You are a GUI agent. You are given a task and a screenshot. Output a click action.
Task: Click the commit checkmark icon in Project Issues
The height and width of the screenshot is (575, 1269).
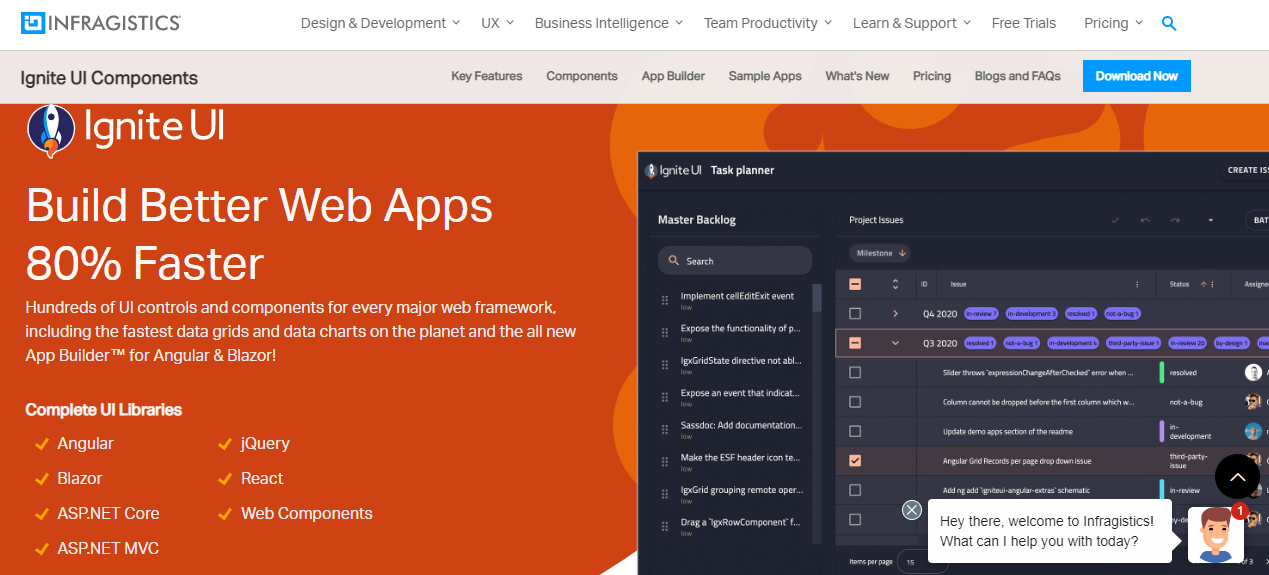coord(1115,220)
